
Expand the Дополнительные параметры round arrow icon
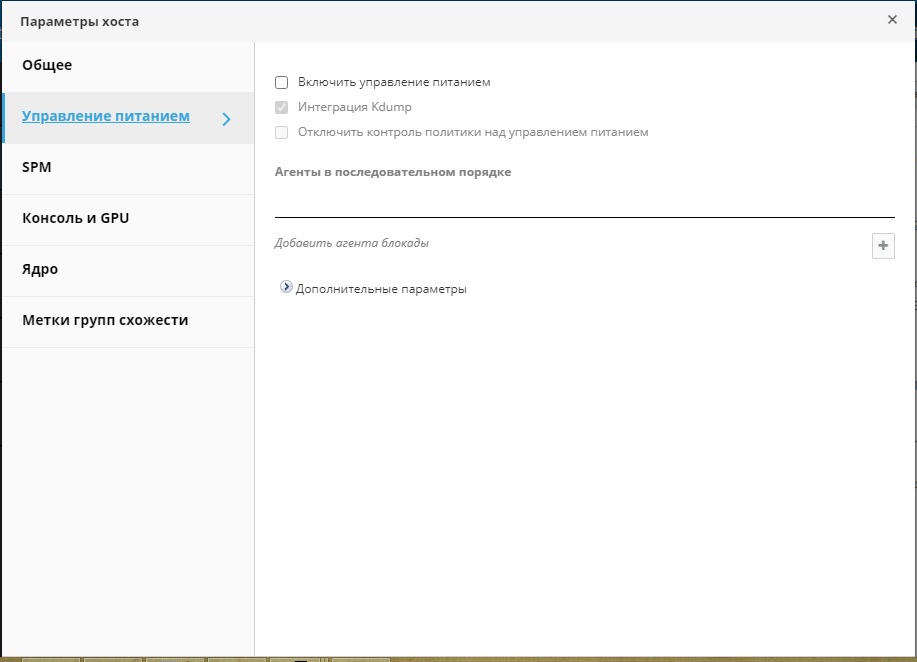coord(287,288)
